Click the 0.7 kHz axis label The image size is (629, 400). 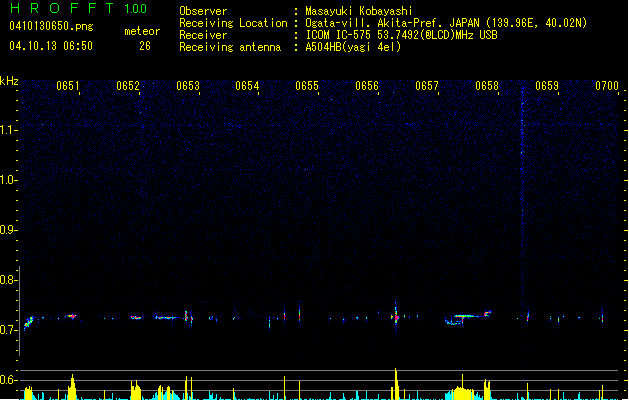coord(9,330)
